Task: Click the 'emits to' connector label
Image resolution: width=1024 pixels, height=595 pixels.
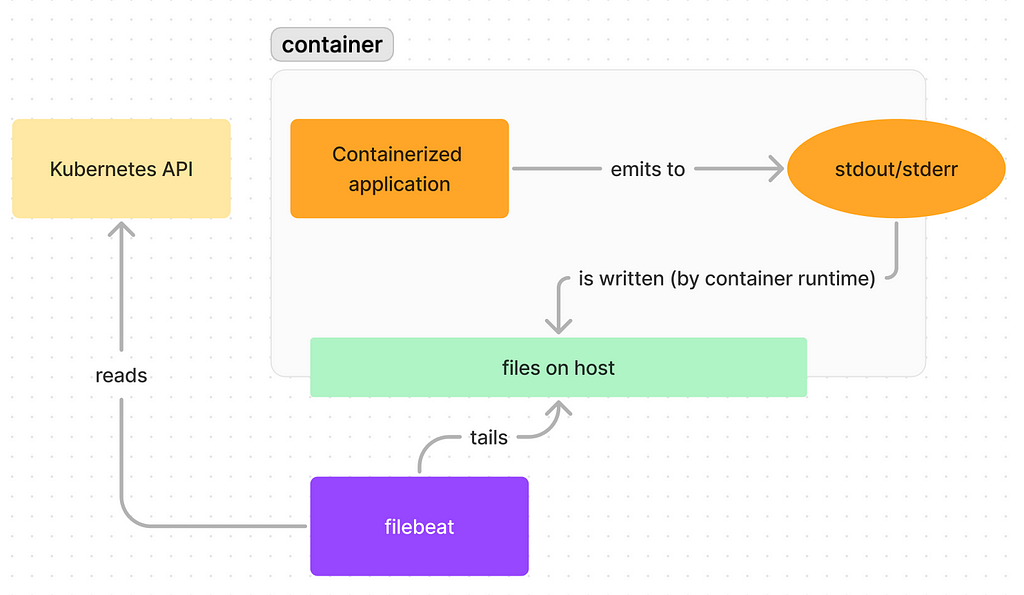Action: point(648,169)
